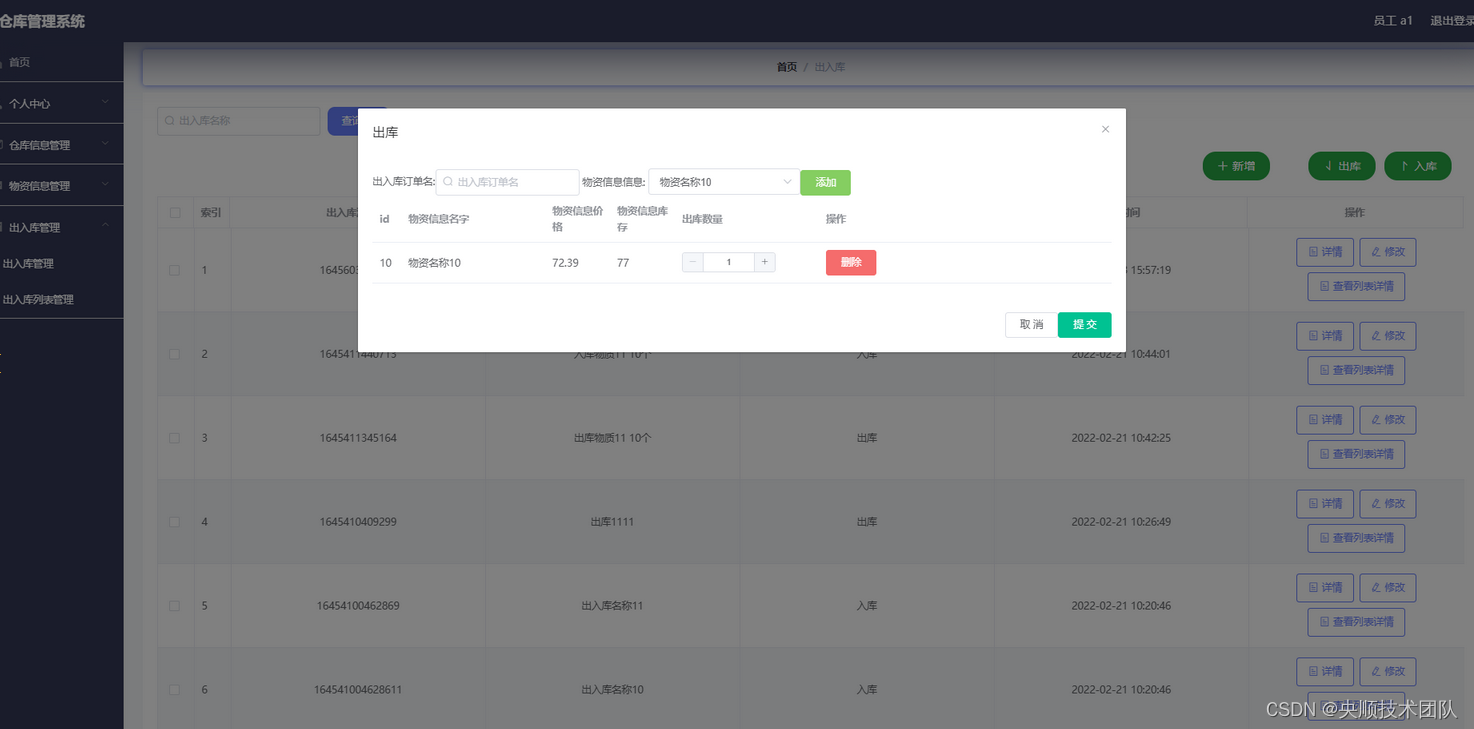This screenshot has width=1474, height=729.
Task: Toggle the select-all header checkbox
Action: [x=175, y=213]
